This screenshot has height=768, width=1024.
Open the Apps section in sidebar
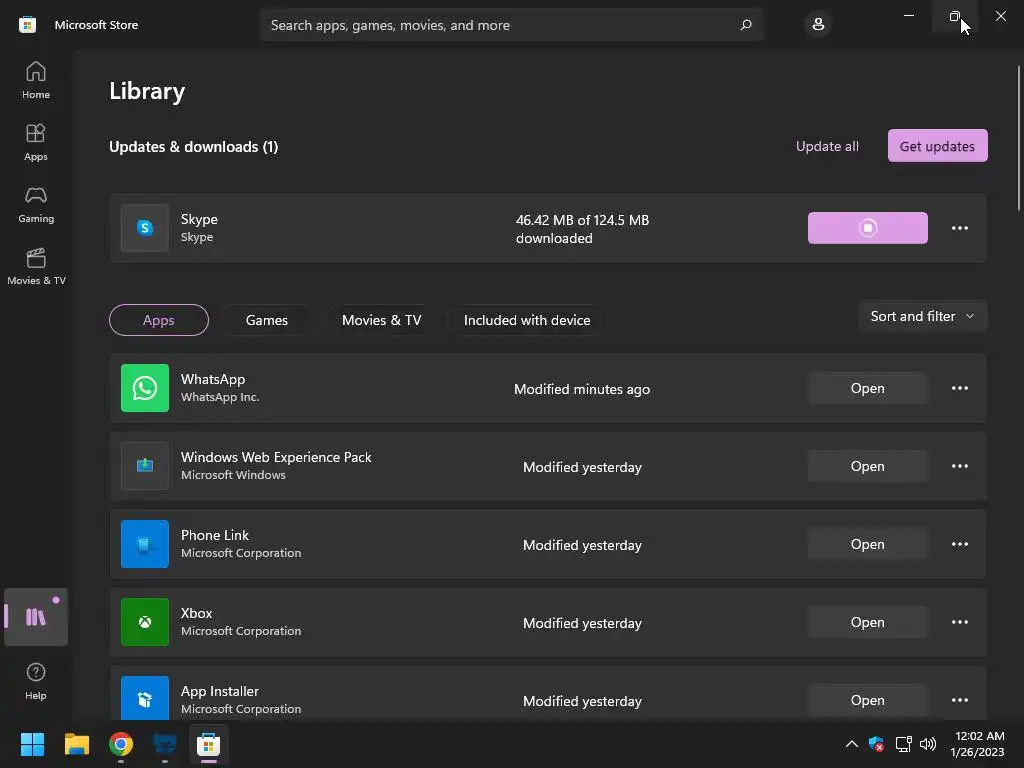(36, 142)
